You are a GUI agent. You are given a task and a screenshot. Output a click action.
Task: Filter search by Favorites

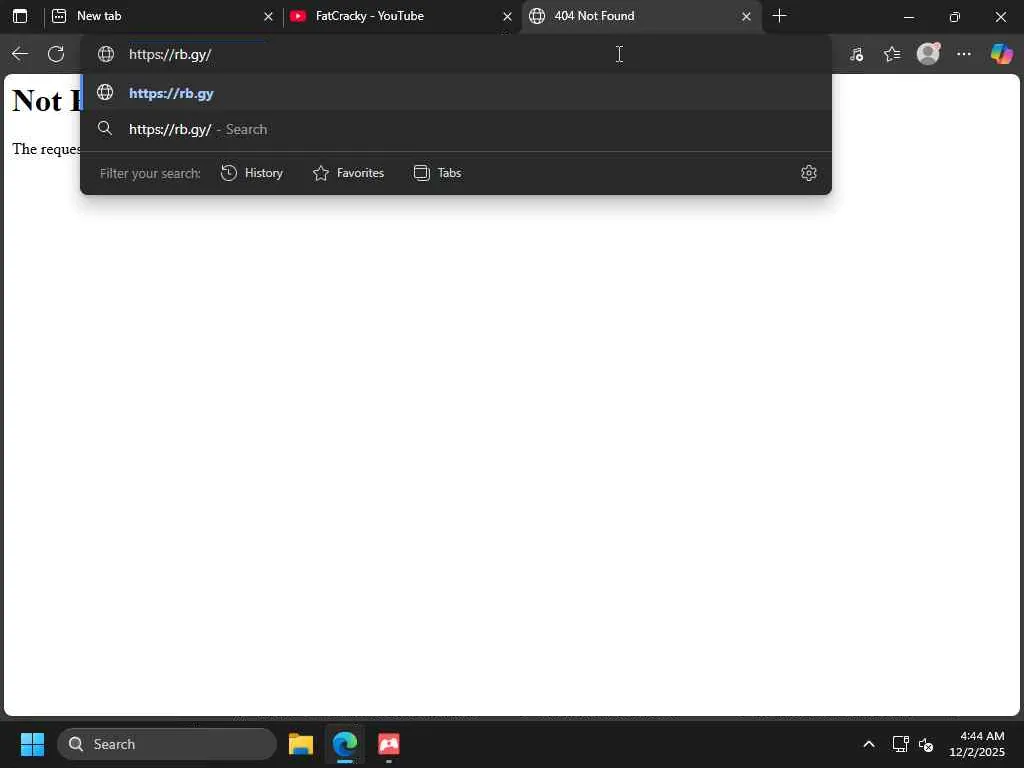[x=348, y=173]
